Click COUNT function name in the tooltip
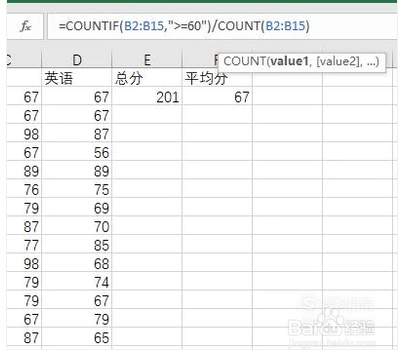 click(x=244, y=61)
